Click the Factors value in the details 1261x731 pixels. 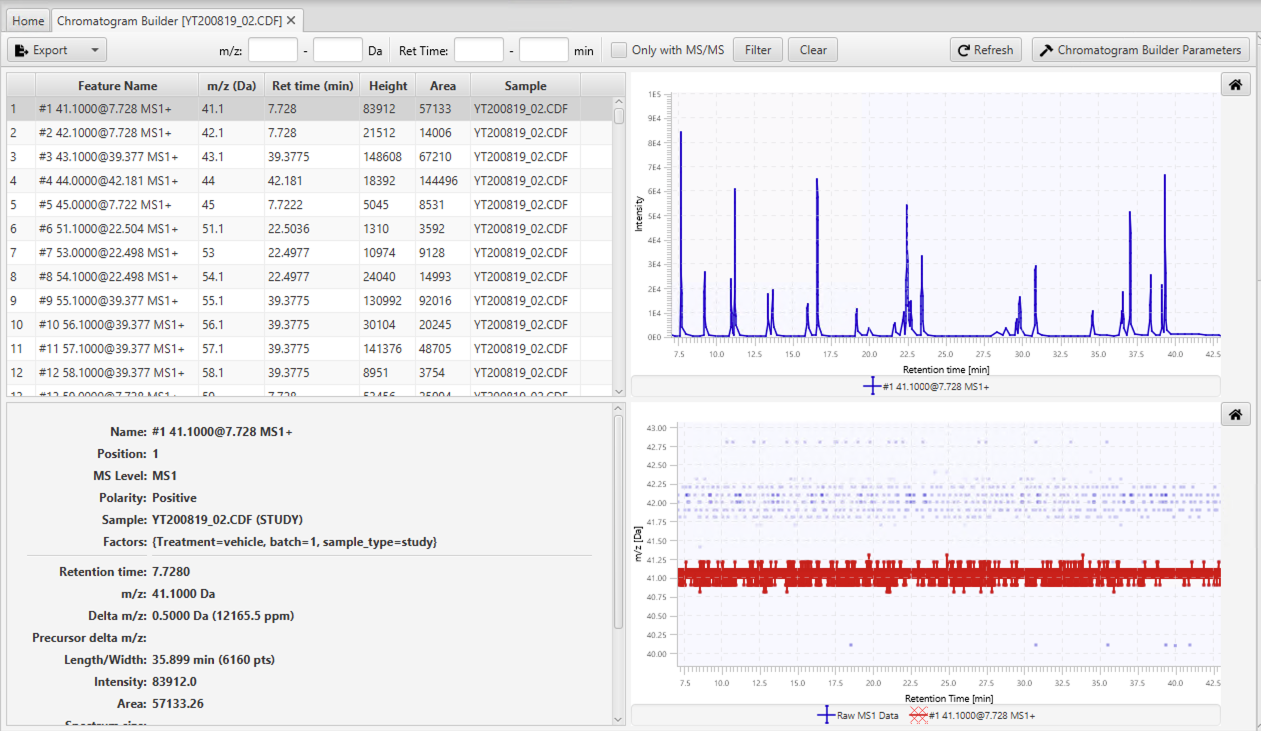[x=295, y=542]
